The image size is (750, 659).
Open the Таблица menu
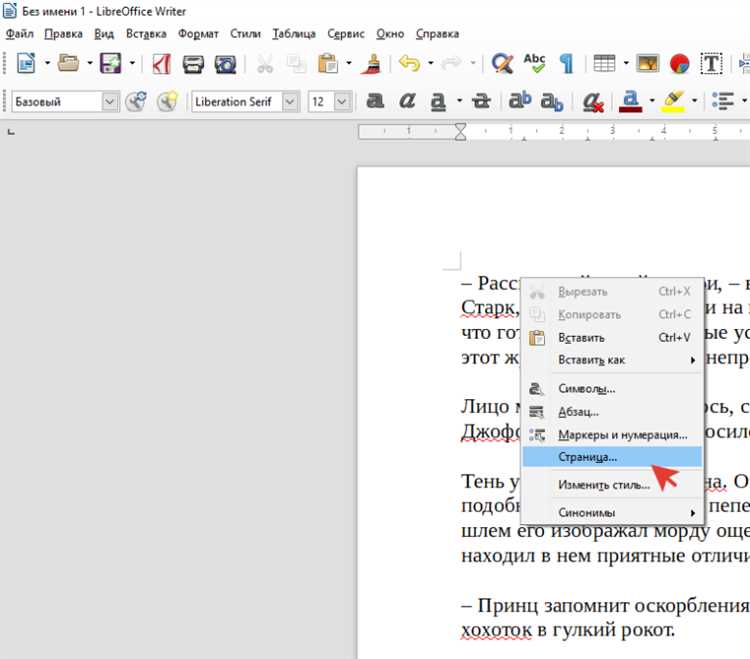[x=294, y=34]
